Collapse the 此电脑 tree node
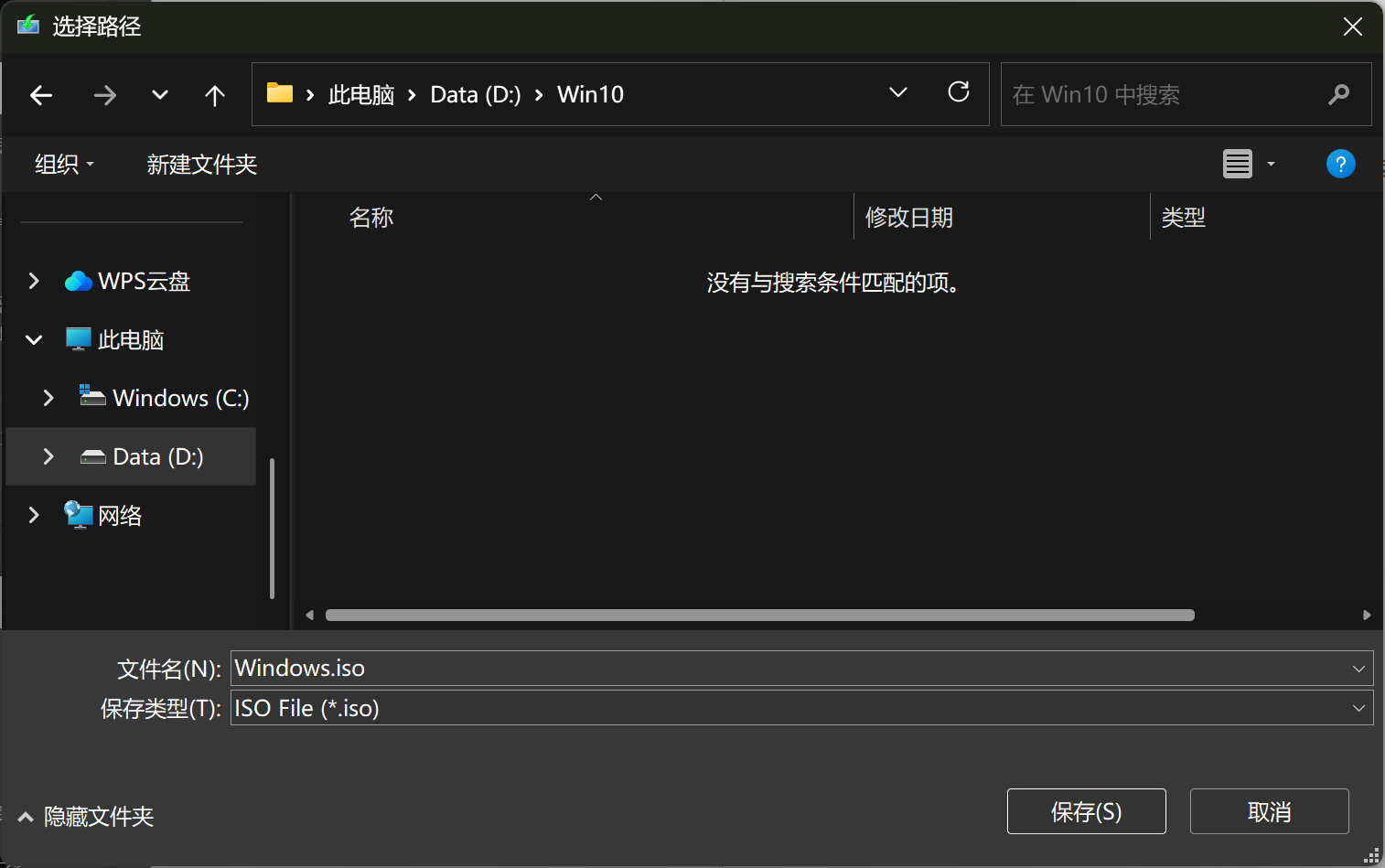The height and width of the screenshot is (868, 1385). click(x=34, y=340)
